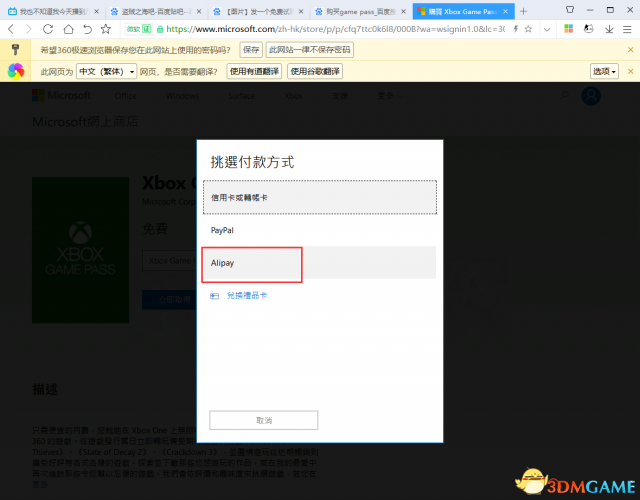Expand the address bar dropdown chevron
This screenshot has height=500, width=640.
pos(547,29)
